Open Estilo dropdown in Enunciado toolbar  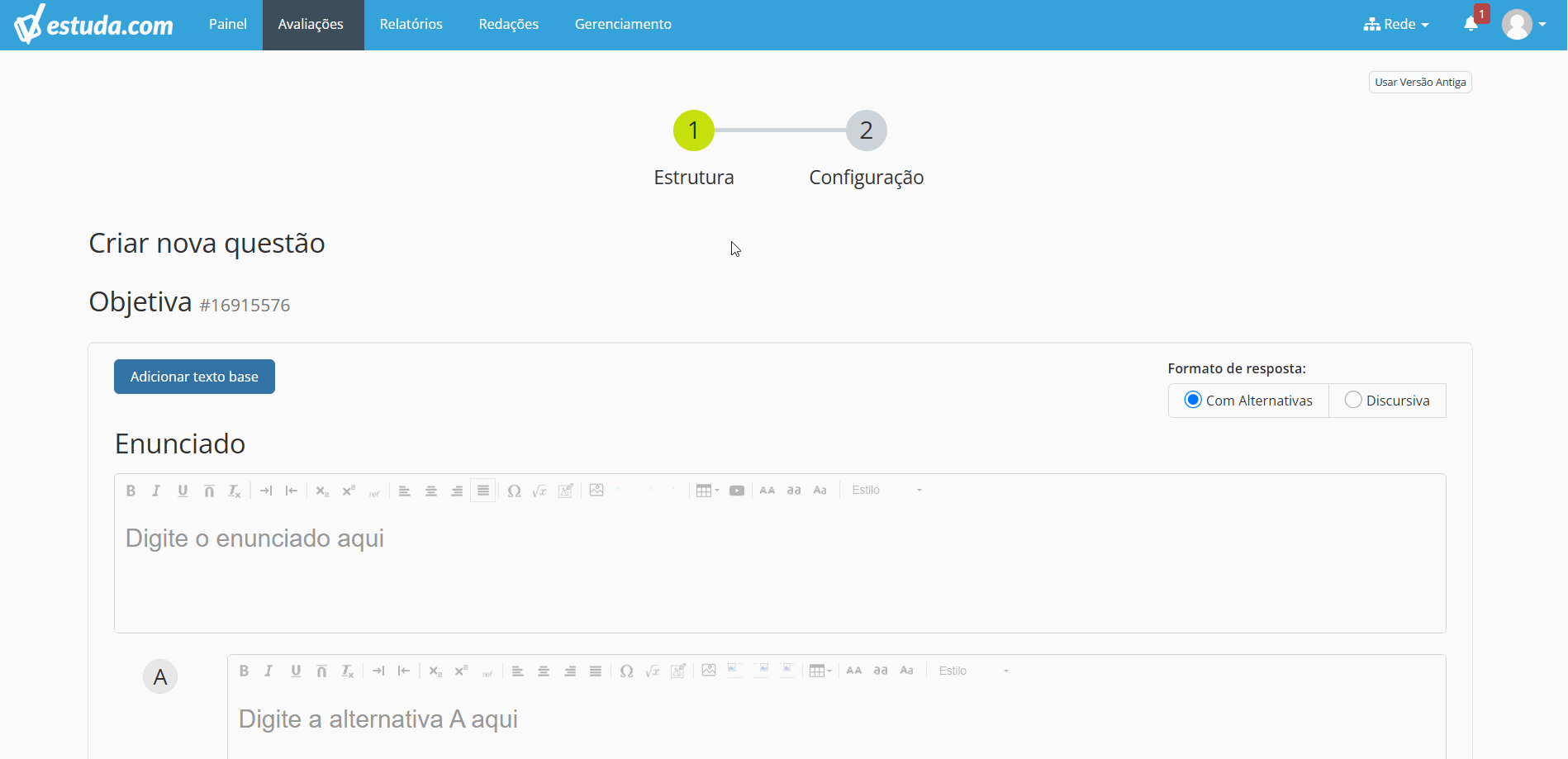point(886,491)
